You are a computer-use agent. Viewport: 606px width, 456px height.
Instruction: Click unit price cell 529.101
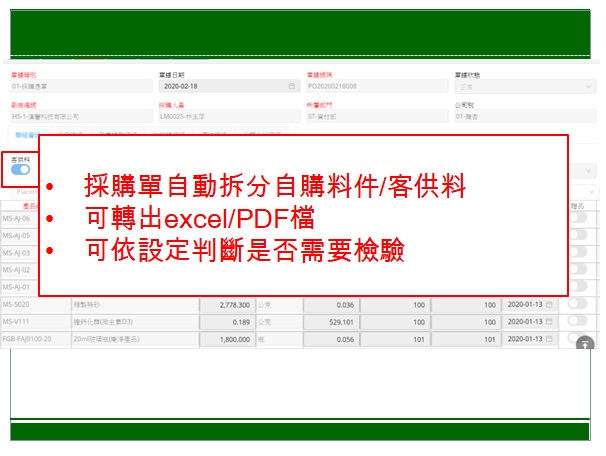pyautogui.click(x=331, y=322)
